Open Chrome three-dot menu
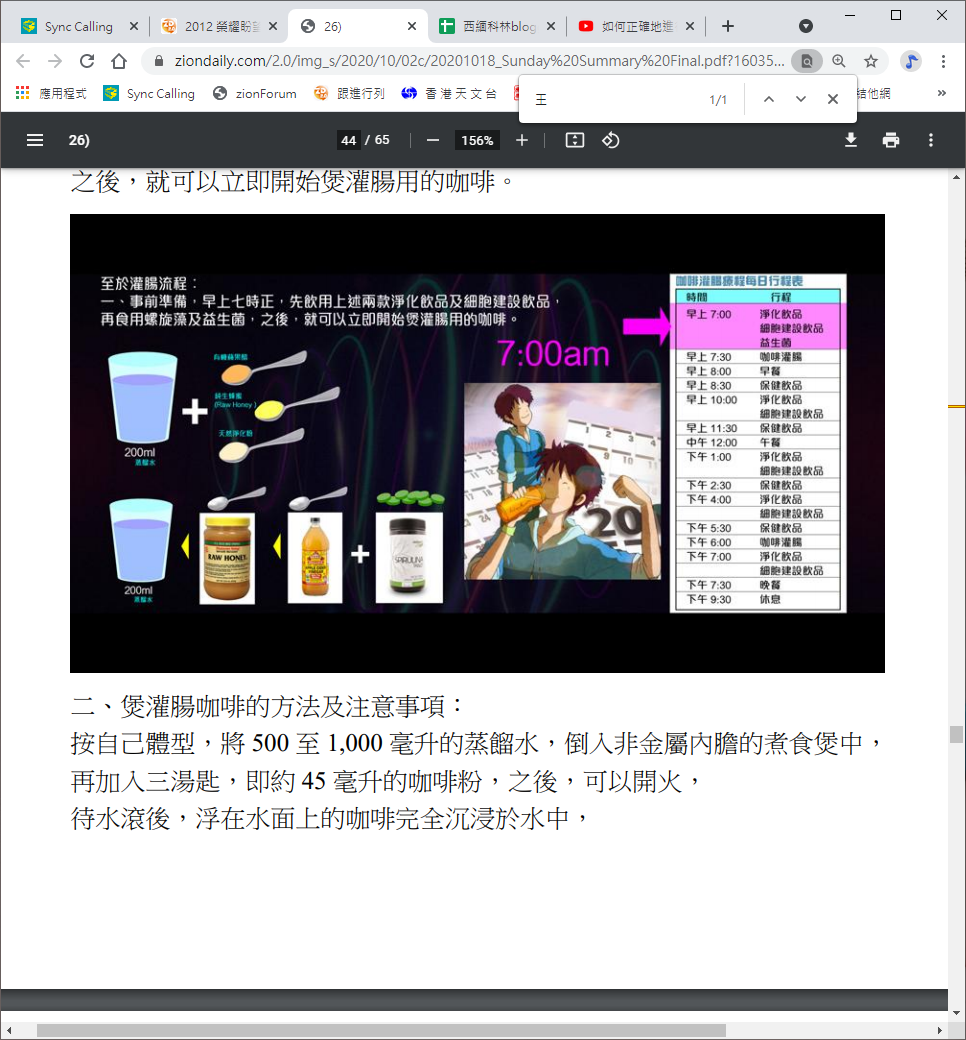Image resolution: width=966 pixels, height=1040 pixels. [943, 62]
